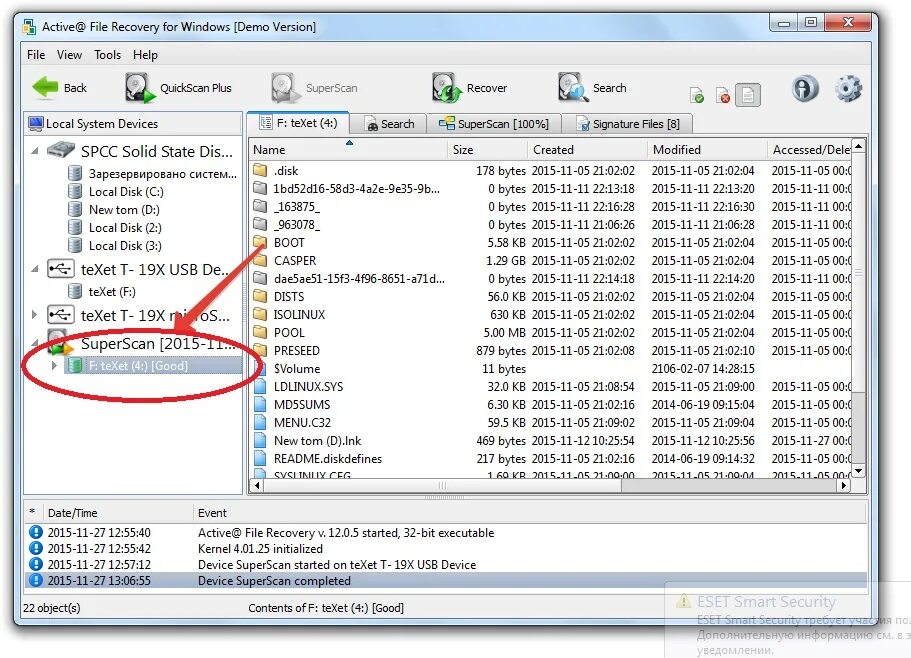This screenshot has width=911, height=658.
Task: Switch to SuperScan [100%] tab
Action: (494, 124)
